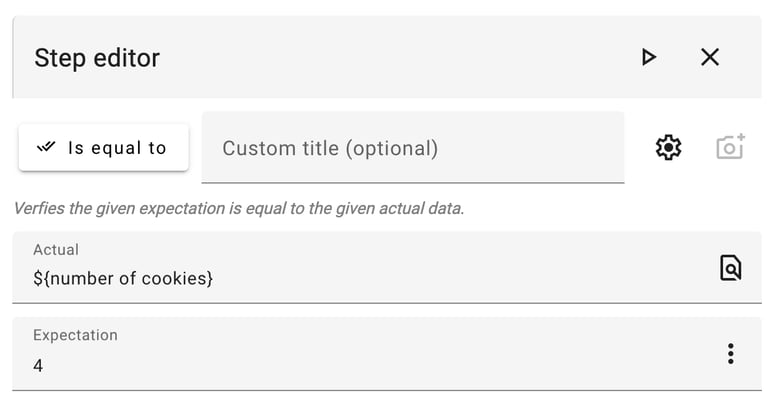Click into the Expectation input field
The image size is (771, 406).
pyautogui.click(x=360, y=365)
